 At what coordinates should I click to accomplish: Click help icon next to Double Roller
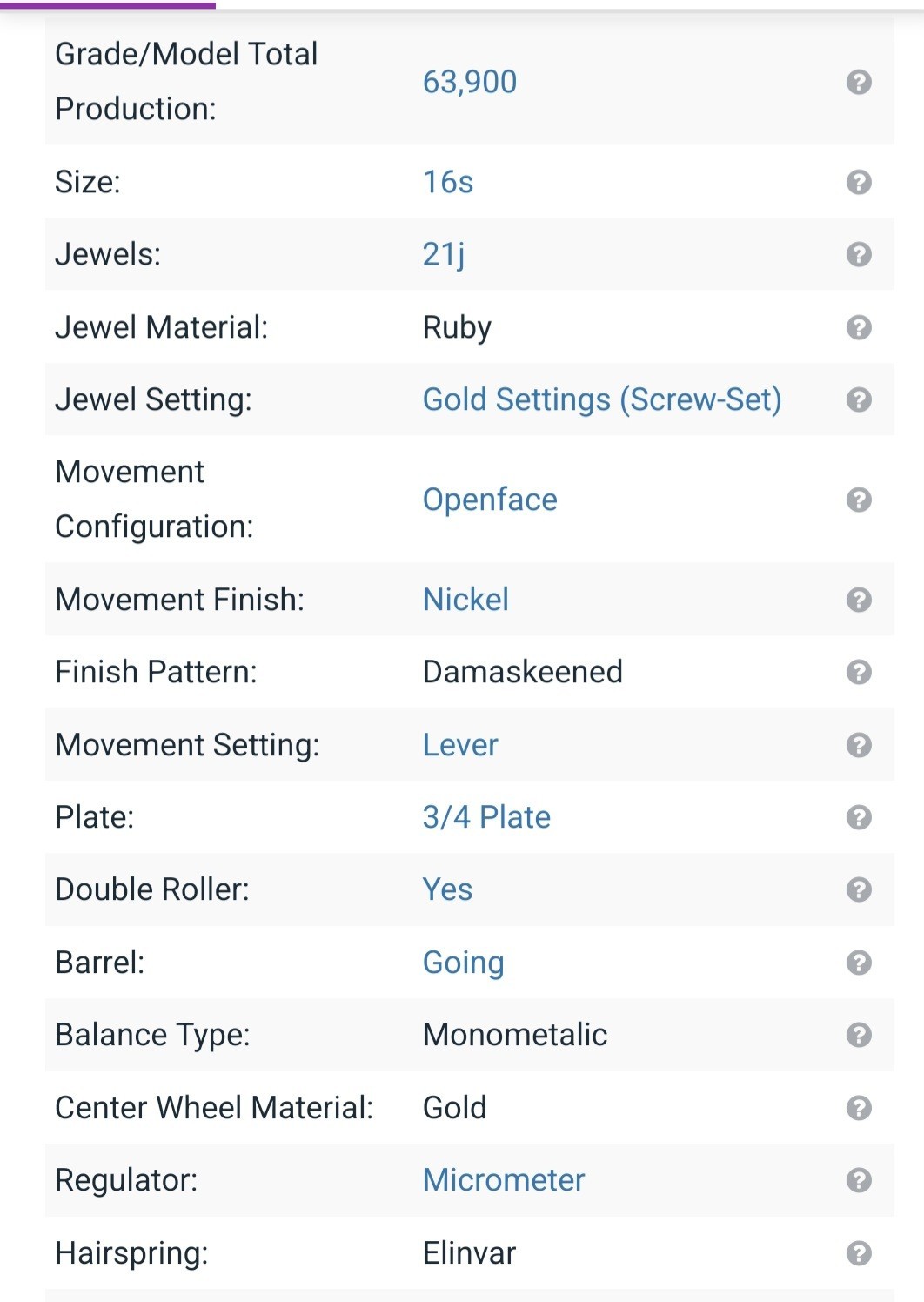859,889
